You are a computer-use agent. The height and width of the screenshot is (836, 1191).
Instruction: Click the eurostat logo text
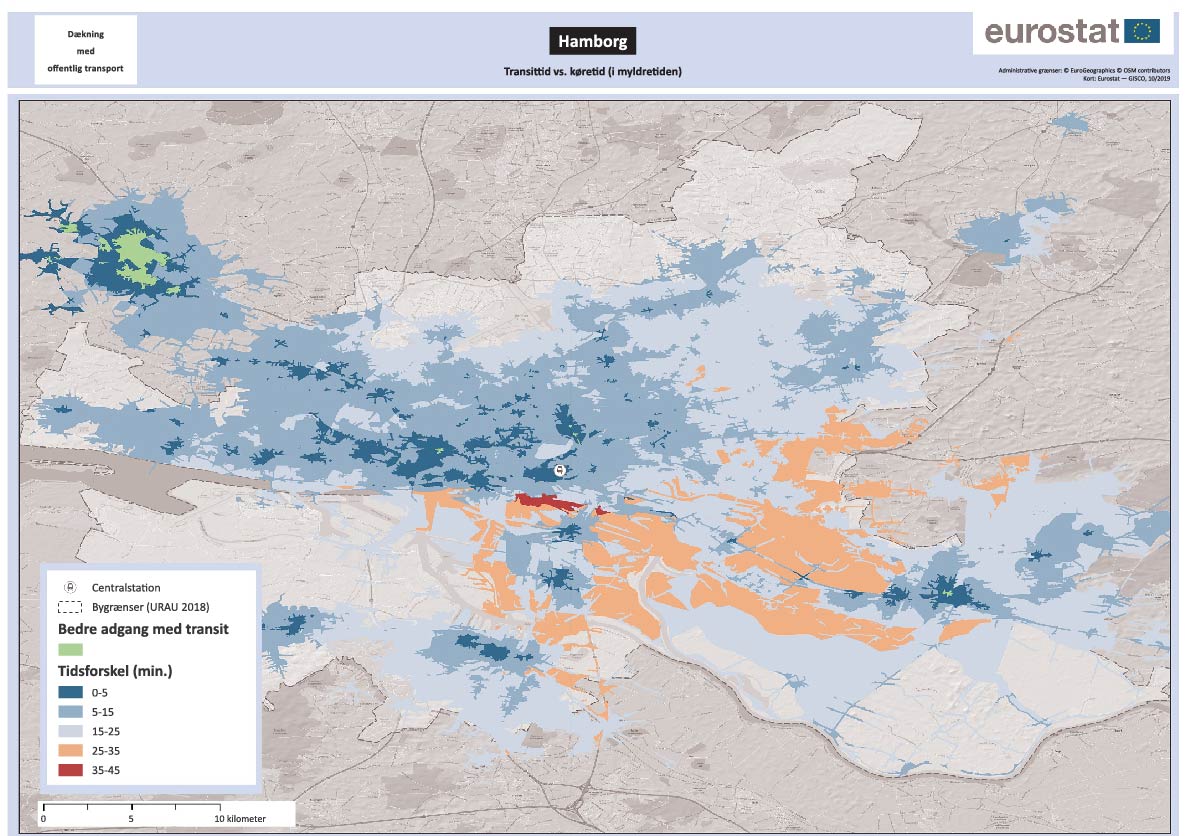[x=1050, y=32]
